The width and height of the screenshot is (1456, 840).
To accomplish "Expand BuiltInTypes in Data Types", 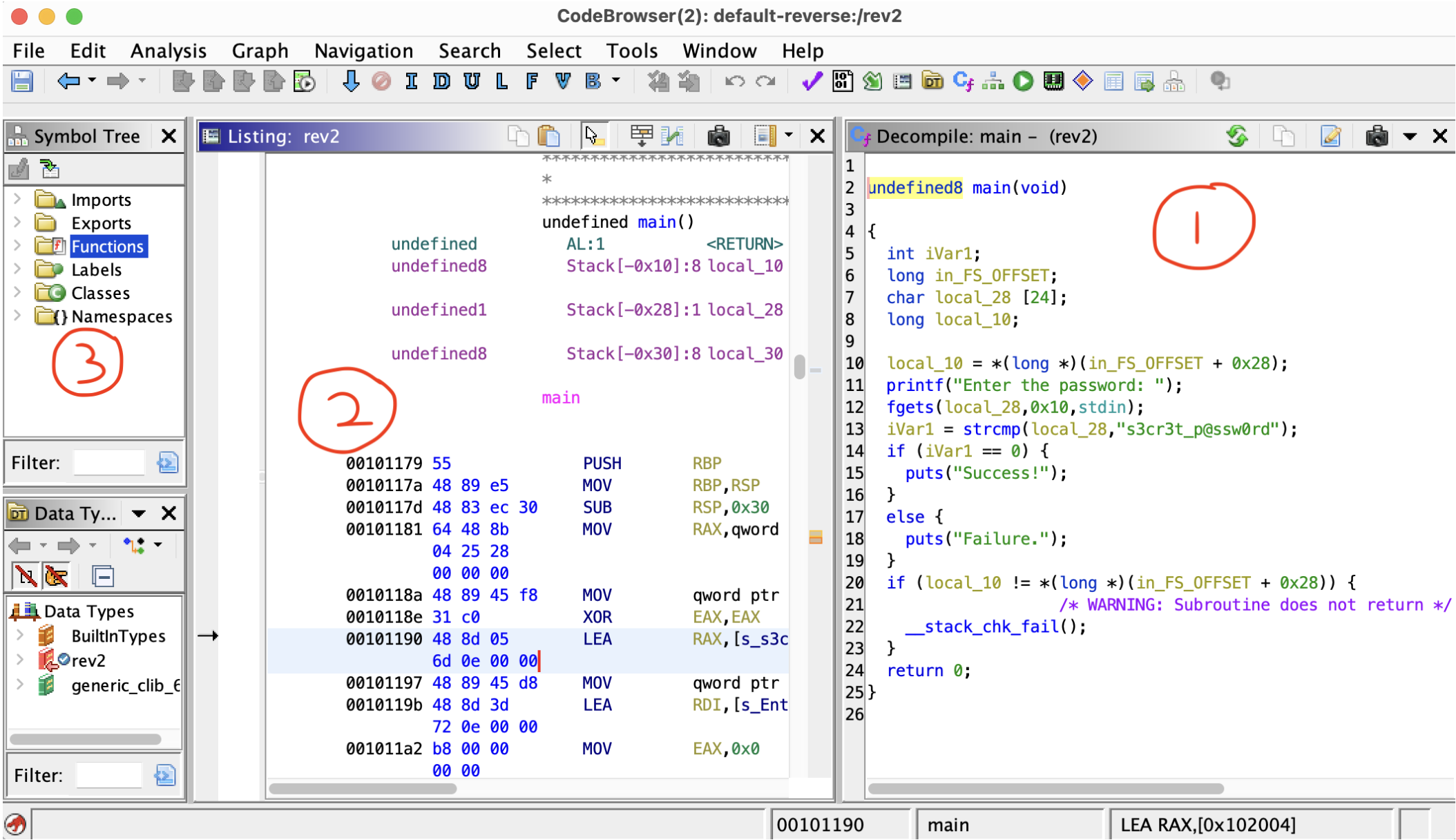I will point(20,635).
